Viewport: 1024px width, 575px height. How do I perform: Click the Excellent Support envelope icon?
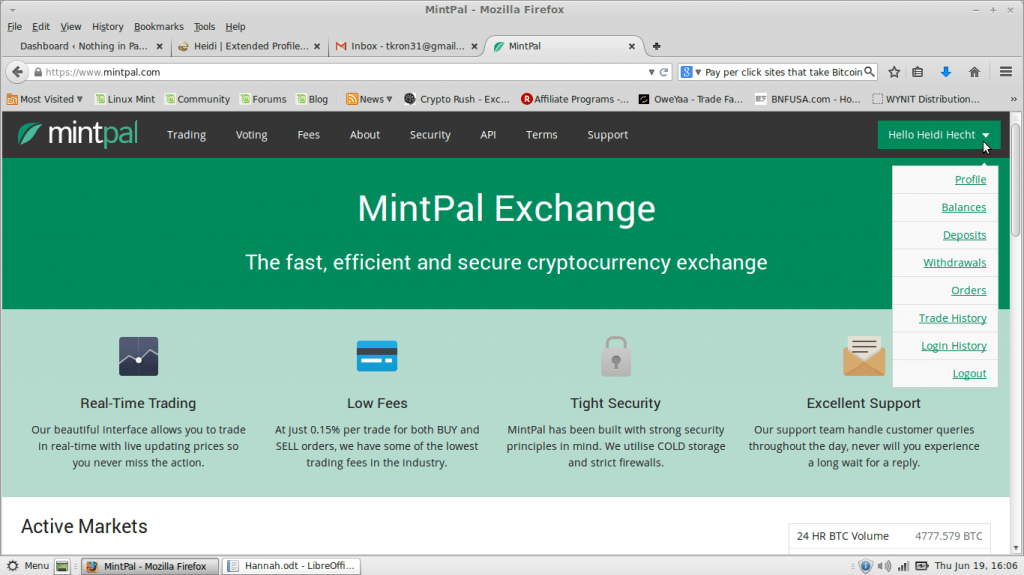(863, 356)
